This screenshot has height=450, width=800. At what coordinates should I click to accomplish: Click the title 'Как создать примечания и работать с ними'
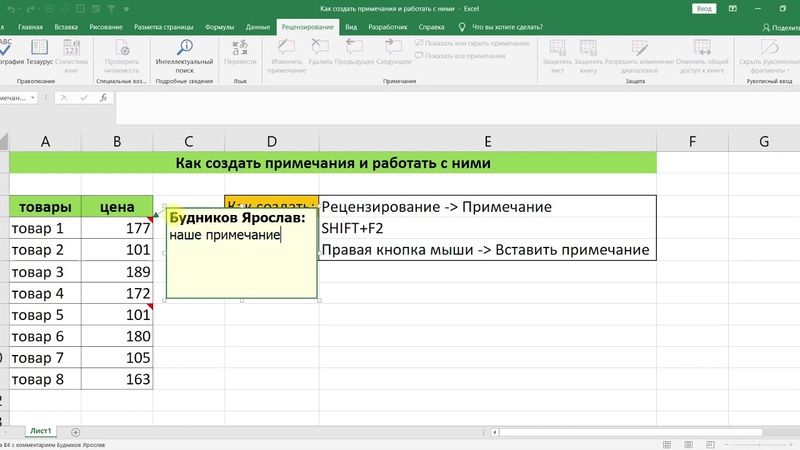click(x=333, y=163)
